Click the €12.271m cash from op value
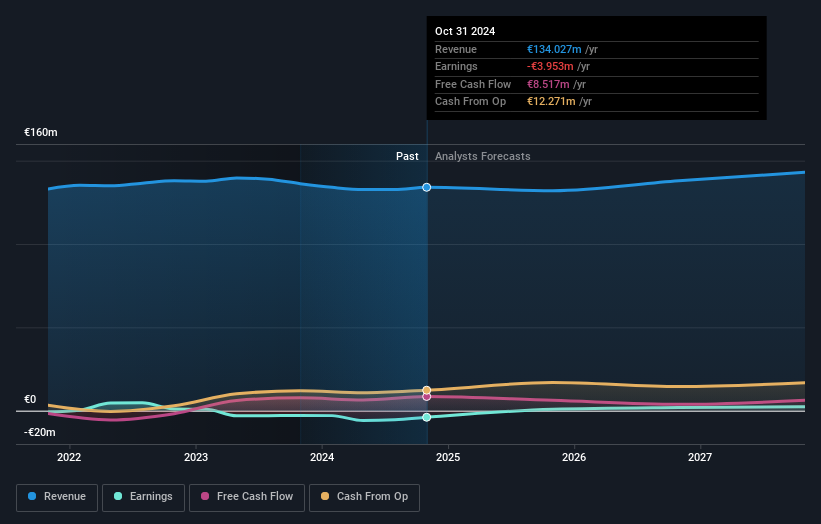 click(551, 102)
